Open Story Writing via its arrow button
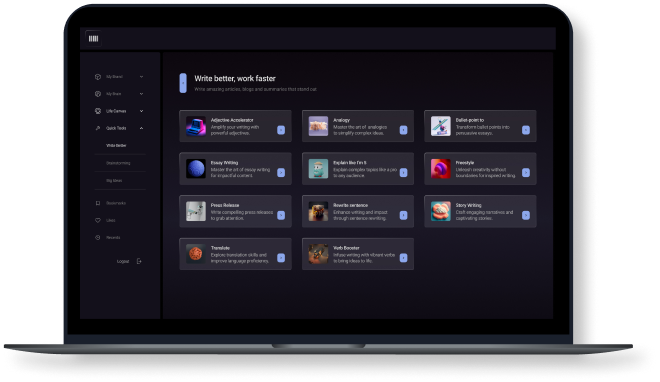The width and height of the screenshot is (660, 382). (x=526, y=215)
